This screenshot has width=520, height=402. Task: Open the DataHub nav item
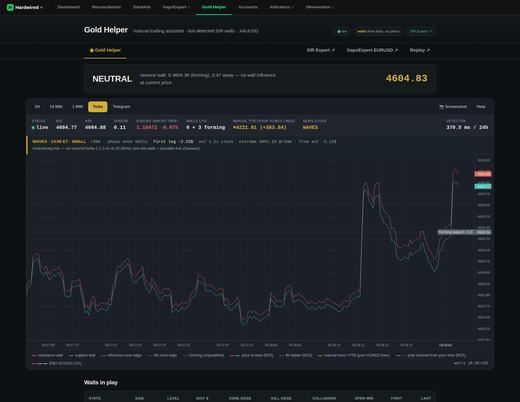pos(142,7)
